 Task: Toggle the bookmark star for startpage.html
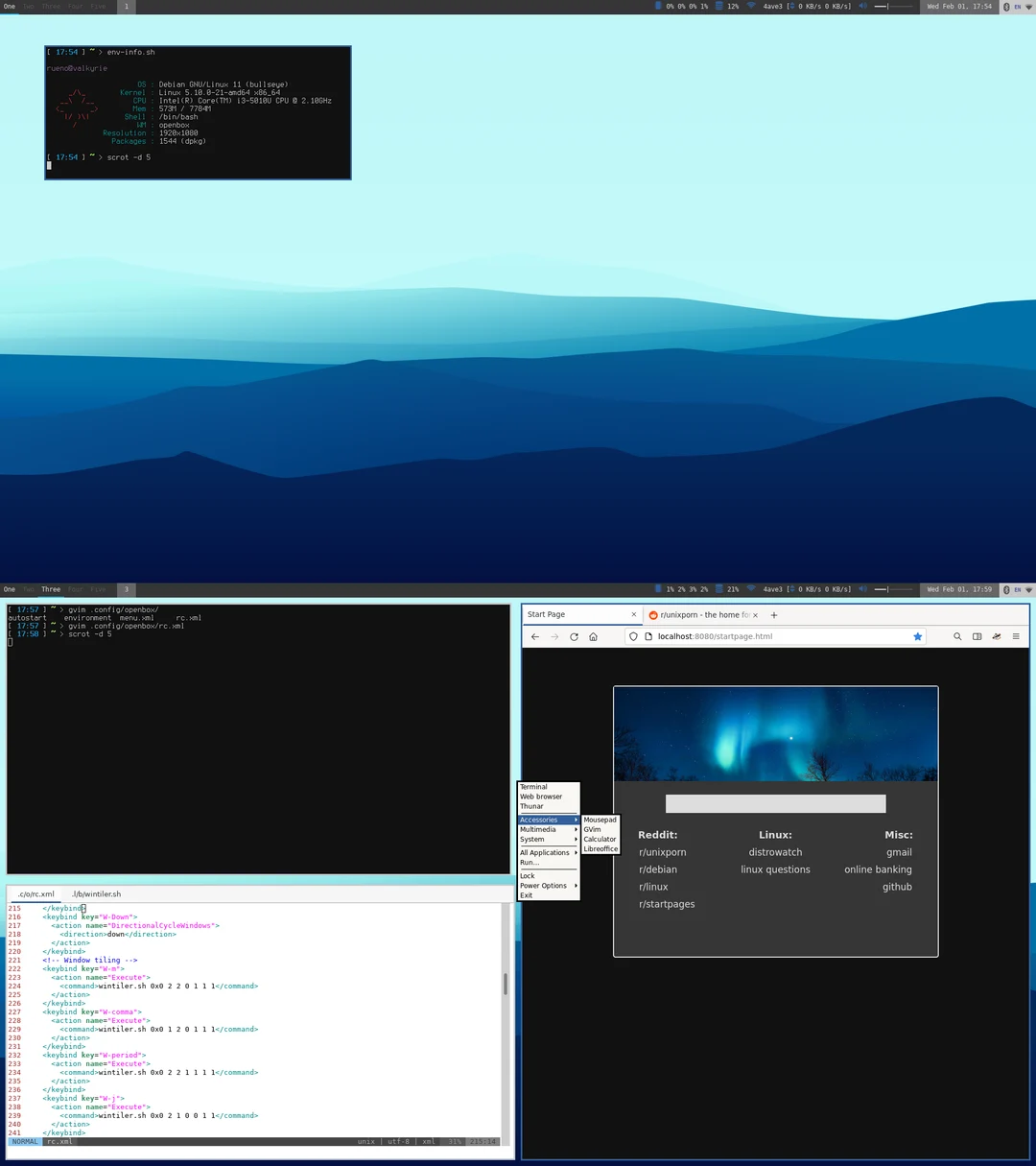(x=918, y=636)
